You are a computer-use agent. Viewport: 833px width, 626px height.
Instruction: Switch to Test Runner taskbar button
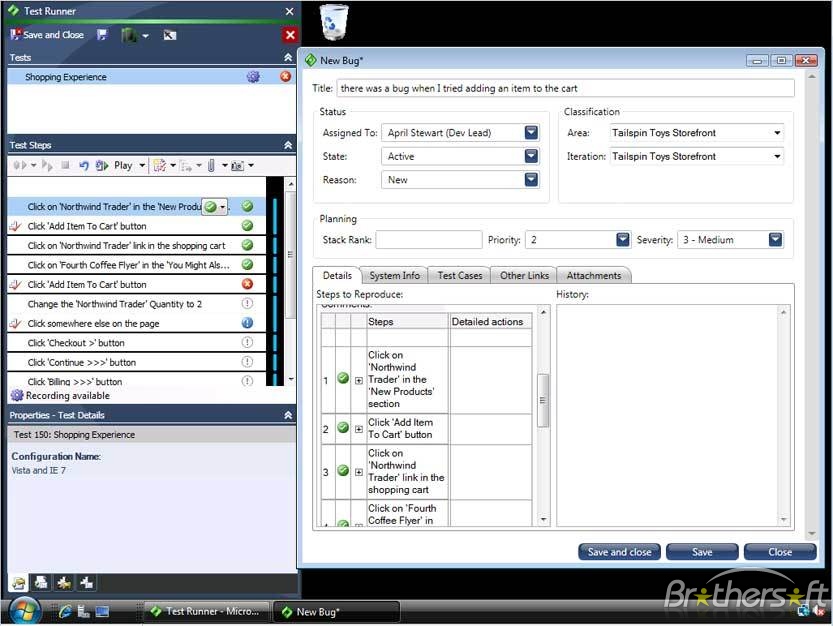click(206, 612)
